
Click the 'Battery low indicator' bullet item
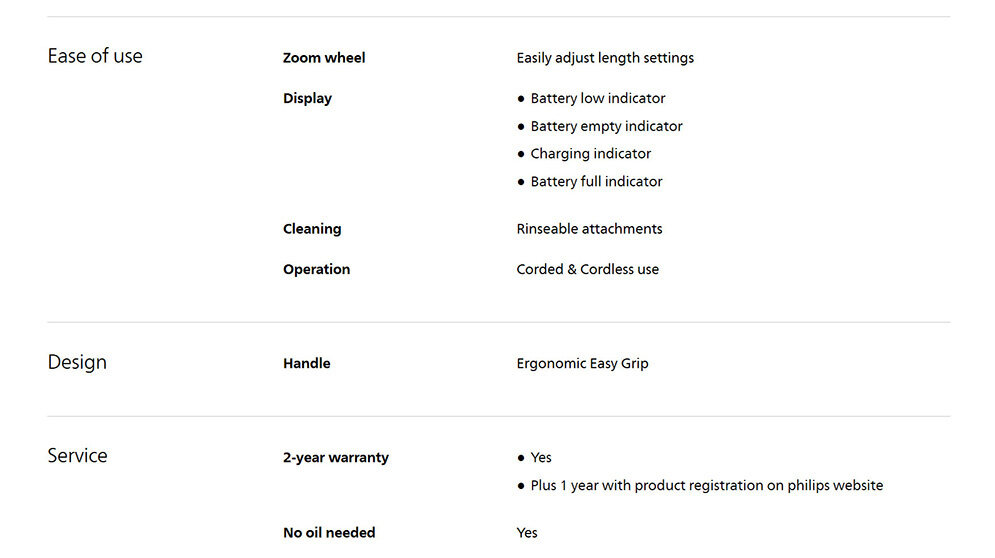pos(597,98)
